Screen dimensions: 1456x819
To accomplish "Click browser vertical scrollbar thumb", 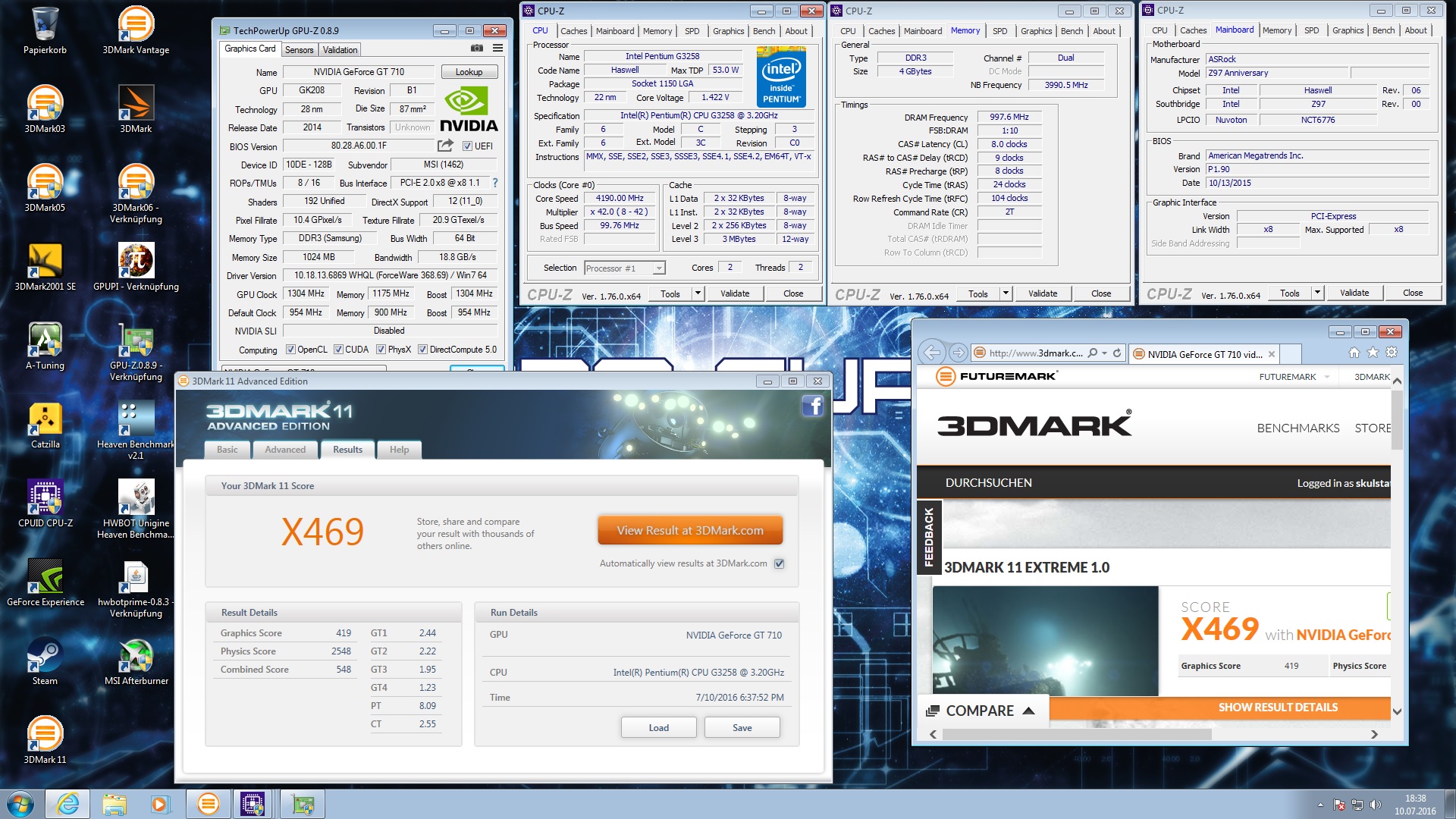I will click(1397, 420).
